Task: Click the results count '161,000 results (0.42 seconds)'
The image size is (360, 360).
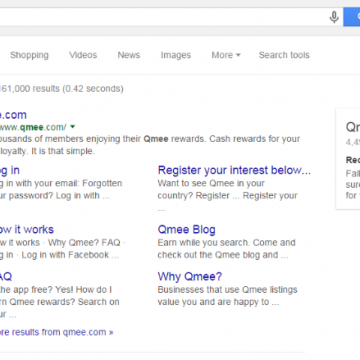Action: [x=62, y=89]
